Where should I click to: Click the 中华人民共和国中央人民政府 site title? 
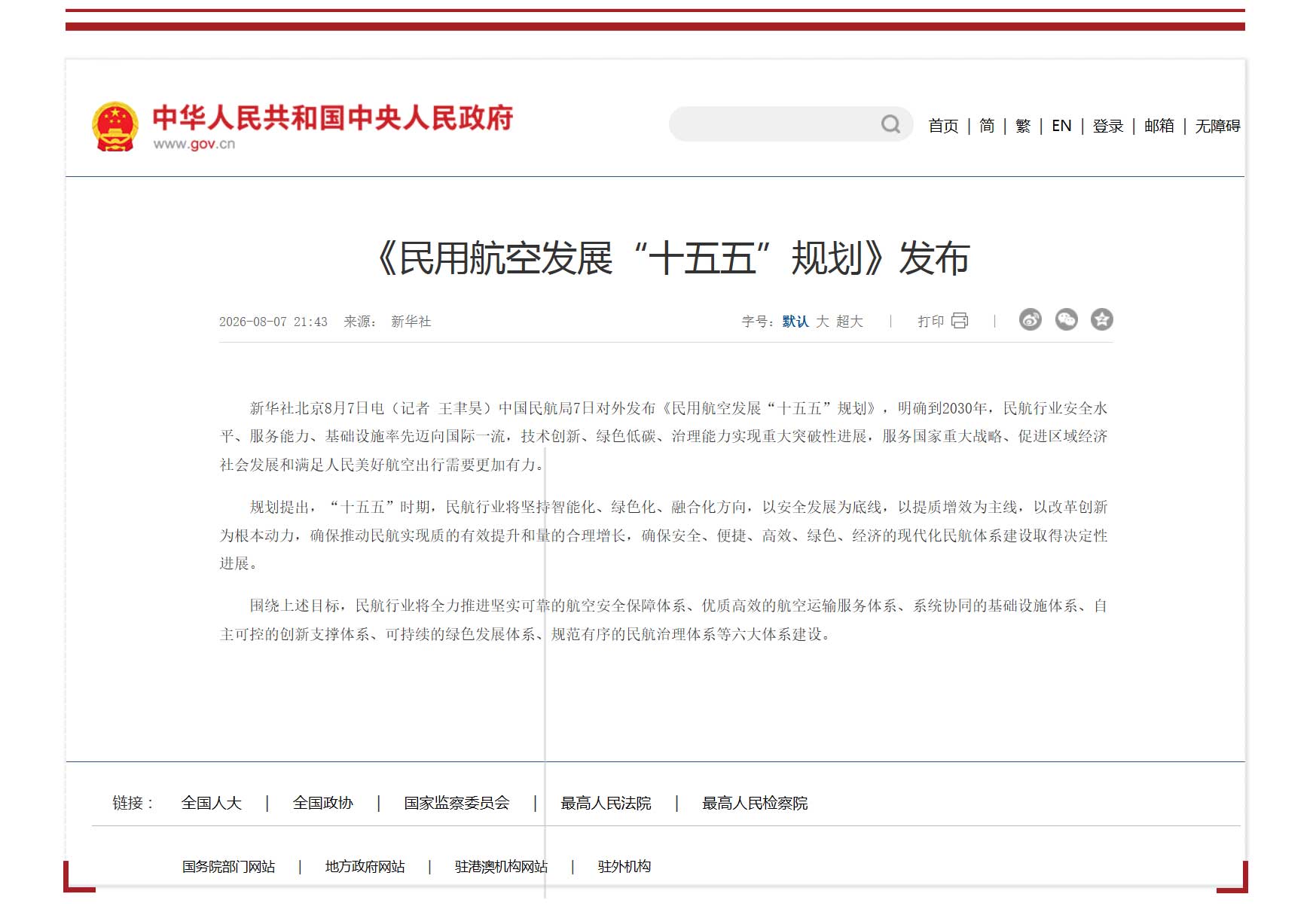333,118
